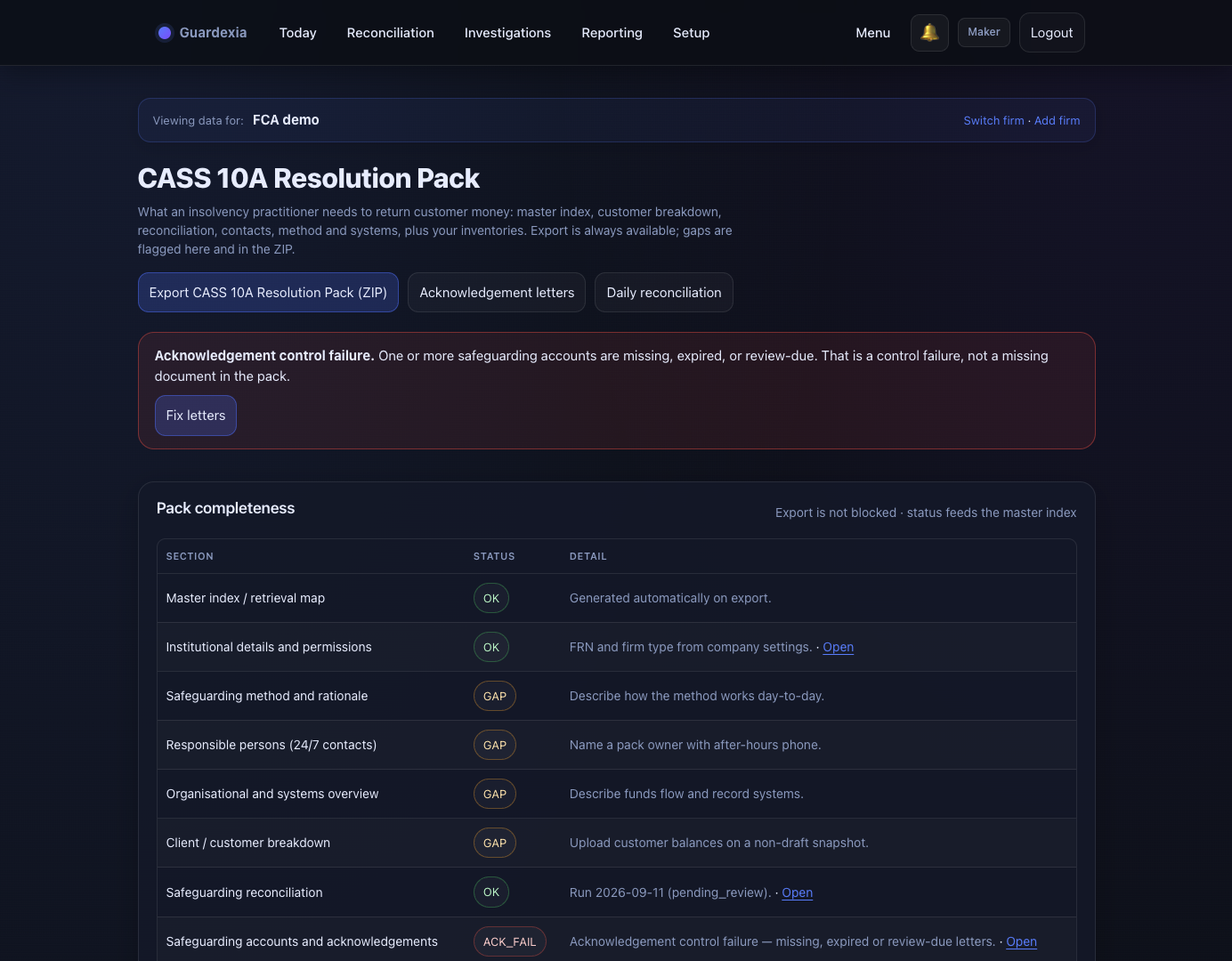Click 'Describe how the method works day-to-day.'
Viewport: 1232px width, 961px height.
click(x=697, y=696)
